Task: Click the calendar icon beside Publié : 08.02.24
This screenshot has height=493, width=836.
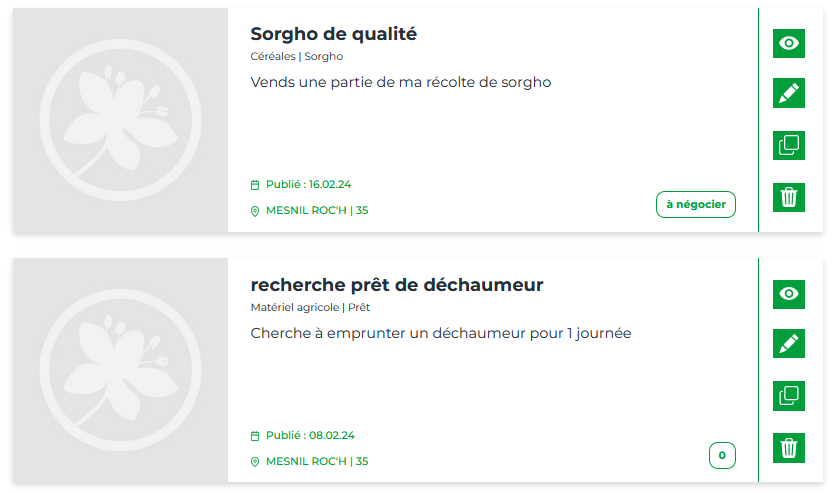Action: pos(255,436)
